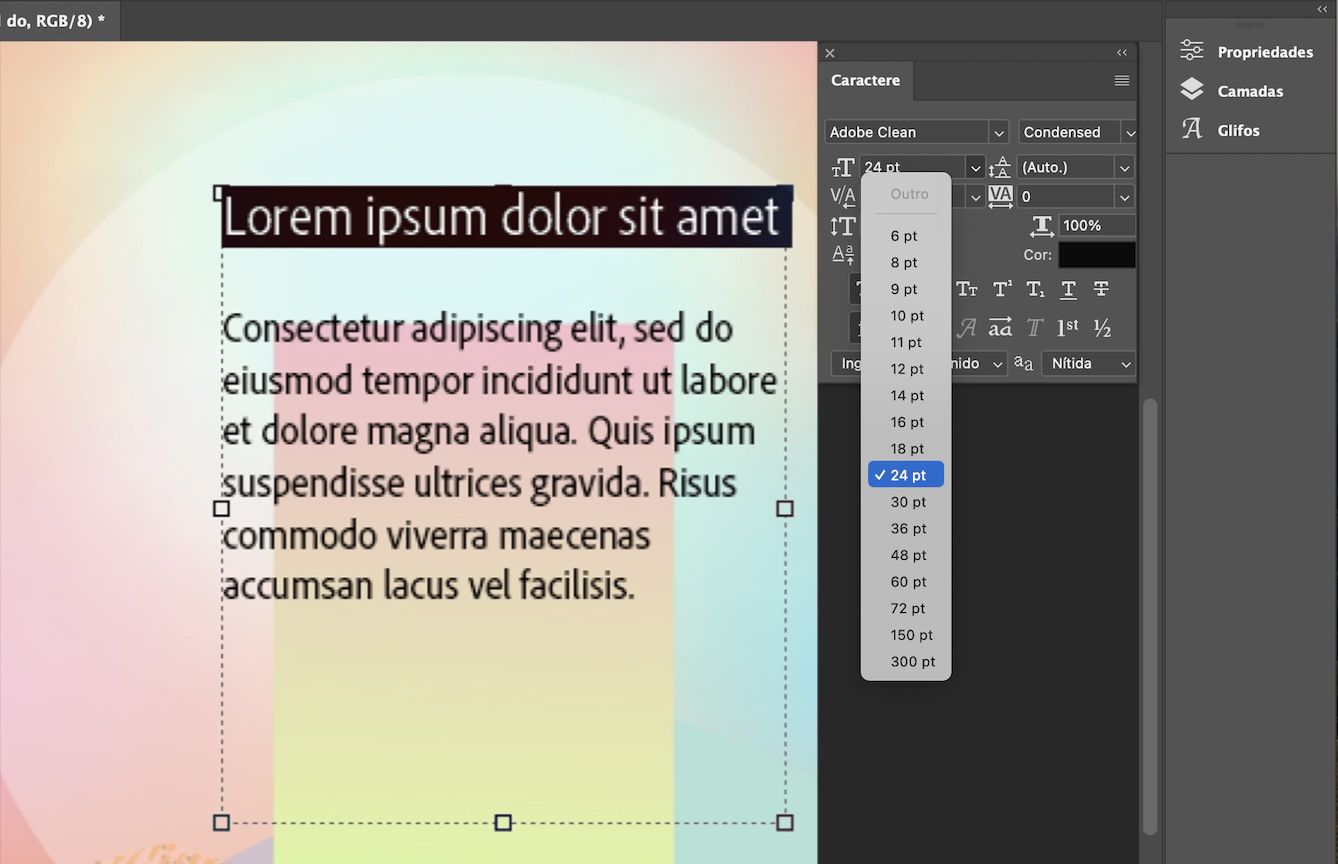
Task: Select 36 pt from the size list
Action: click(x=906, y=528)
